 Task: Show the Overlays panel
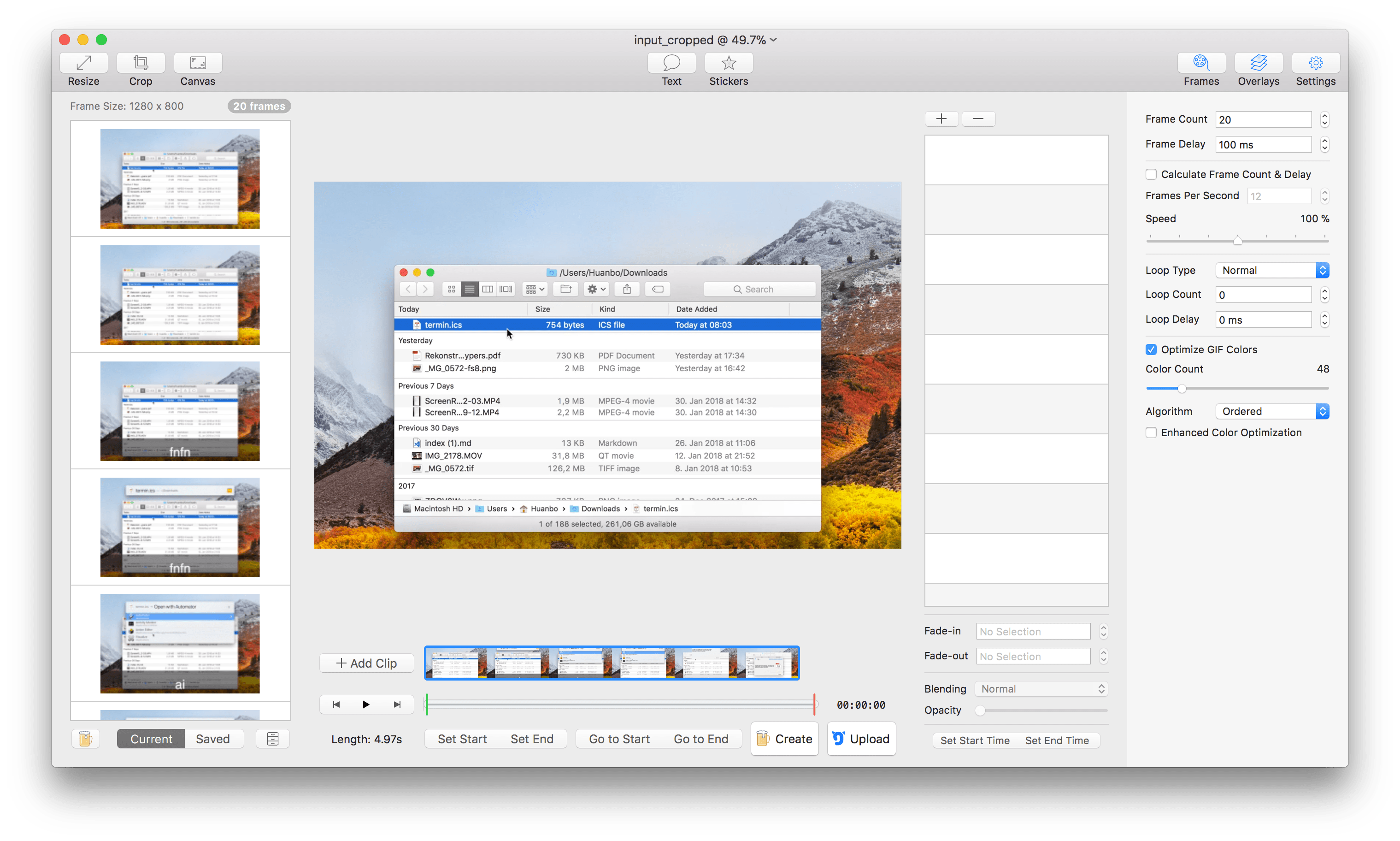tap(1258, 64)
